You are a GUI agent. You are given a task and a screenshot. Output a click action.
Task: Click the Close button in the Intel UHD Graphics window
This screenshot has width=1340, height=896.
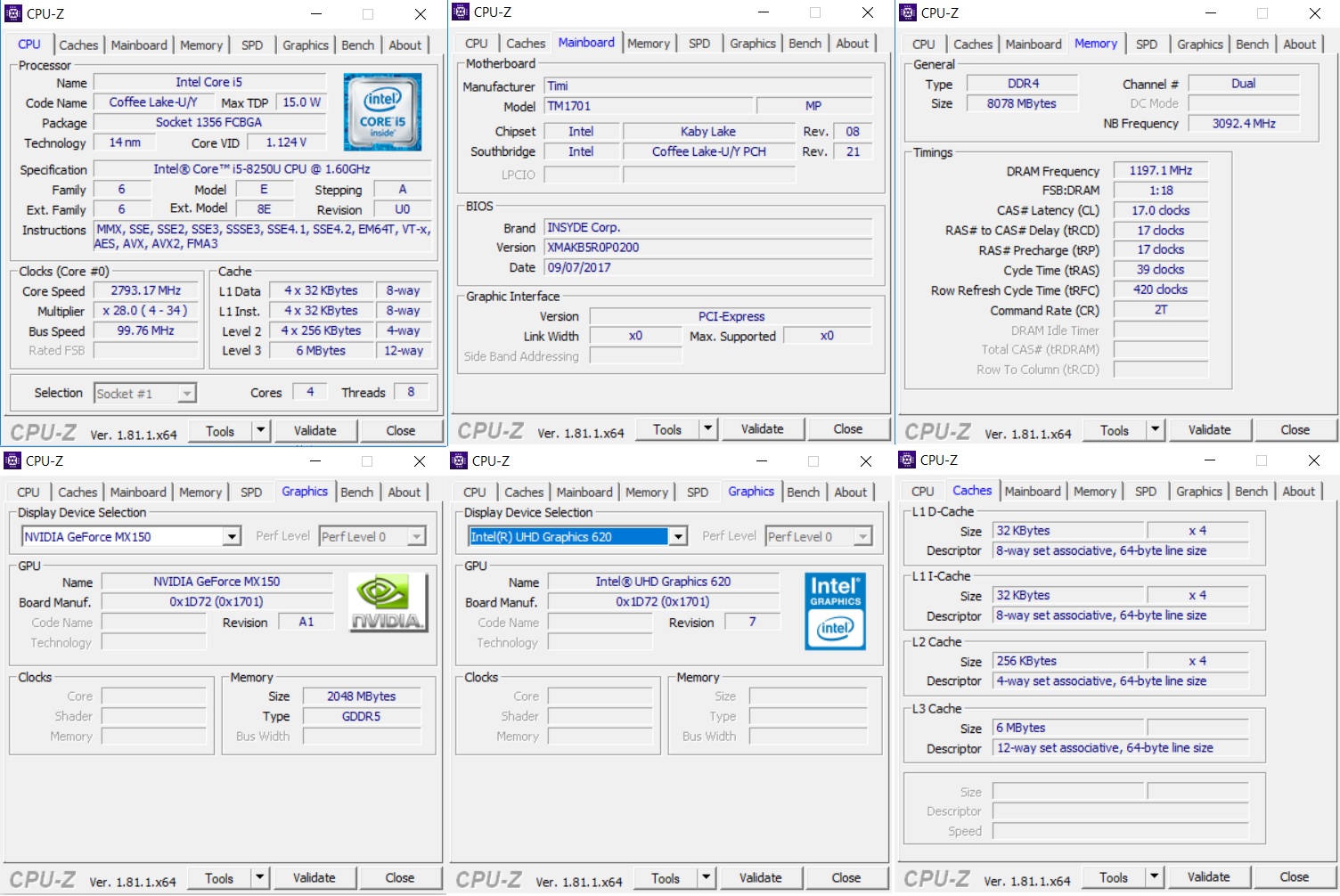tap(846, 878)
